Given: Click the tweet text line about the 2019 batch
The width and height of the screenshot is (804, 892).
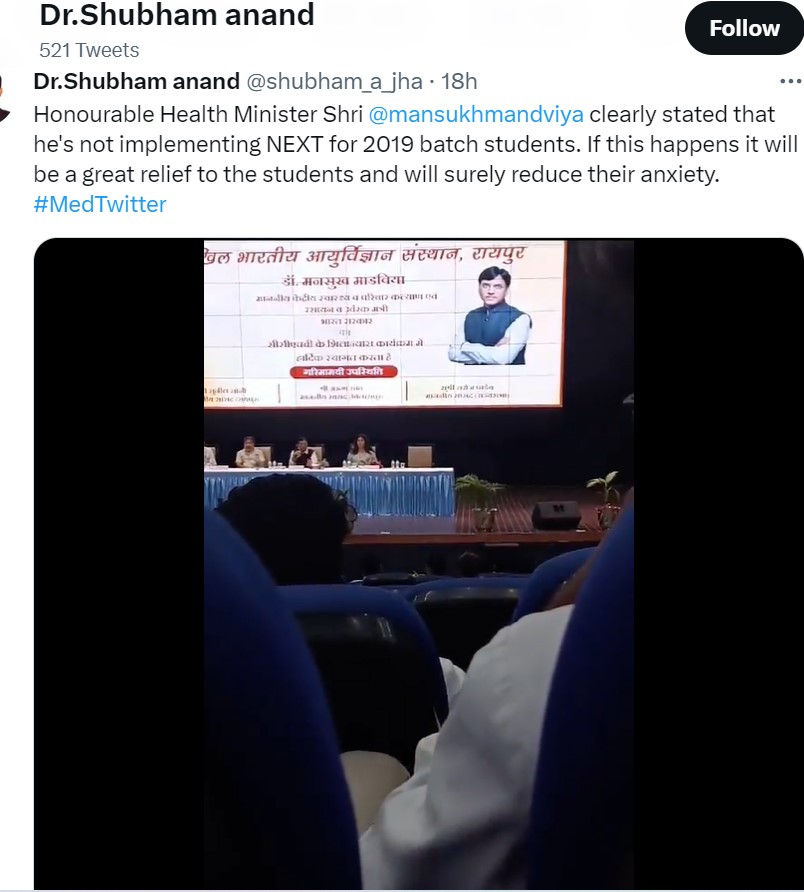Looking at the screenshot, I should click(x=415, y=144).
